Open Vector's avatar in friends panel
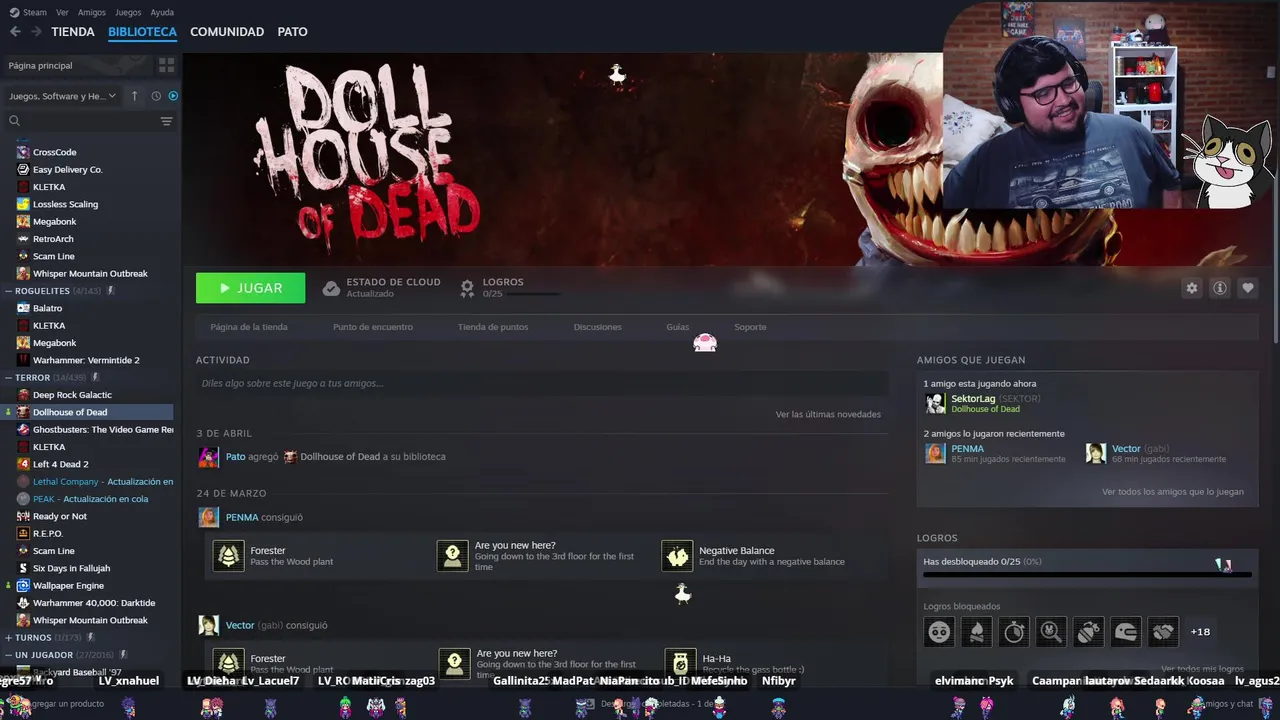The width and height of the screenshot is (1280, 720). pos(1096,453)
